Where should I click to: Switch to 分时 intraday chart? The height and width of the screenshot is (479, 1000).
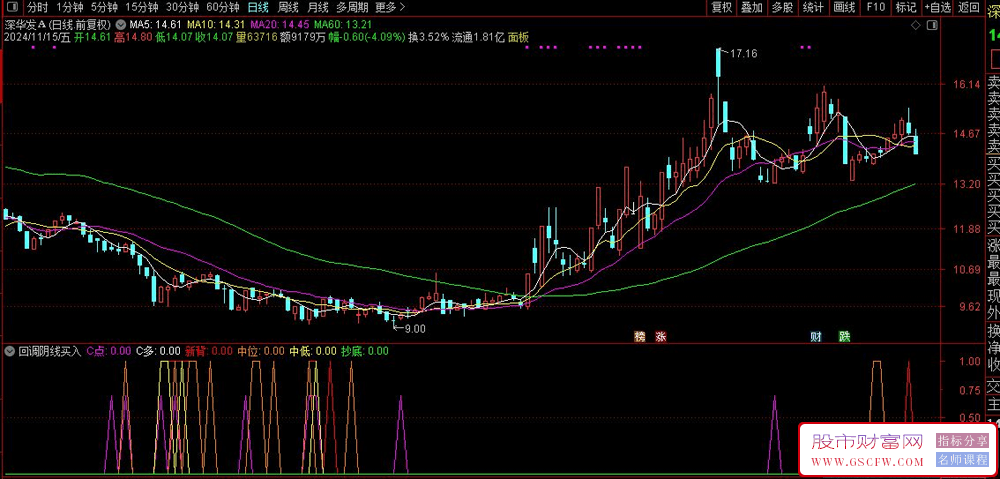tap(38, 8)
